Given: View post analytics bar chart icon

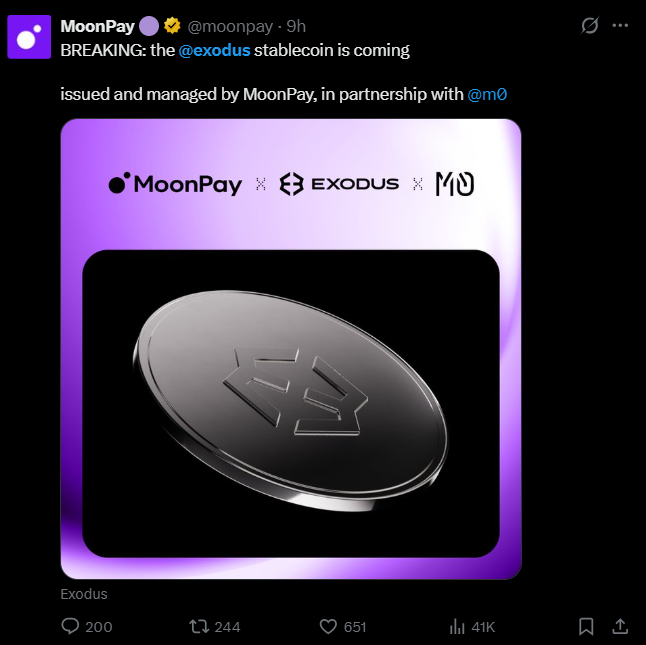Looking at the screenshot, I should (457, 626).
